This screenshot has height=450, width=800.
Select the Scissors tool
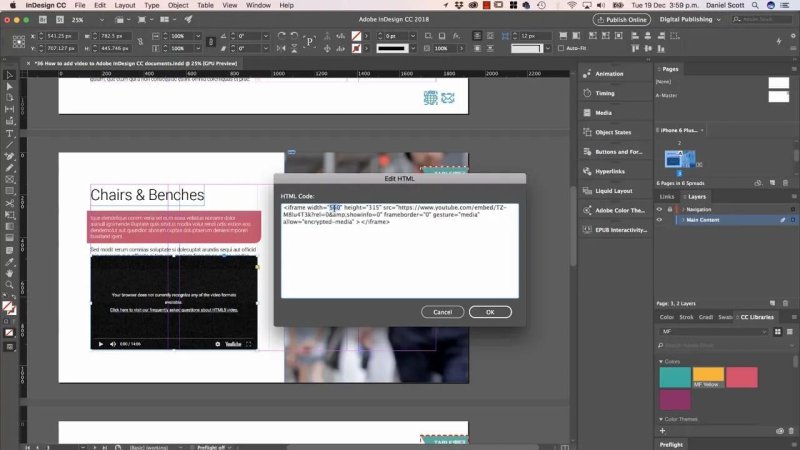coord(9,203)
